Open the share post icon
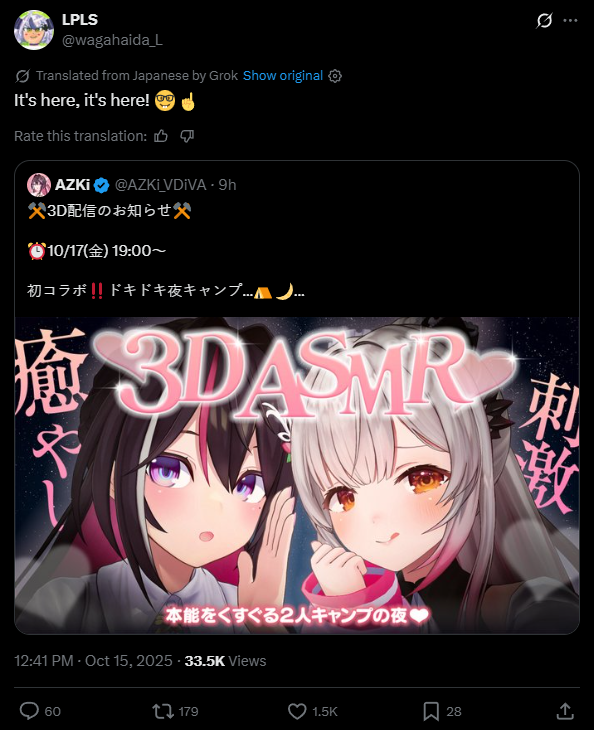This screenshot has width=594, height=730. tap(565, 711)
